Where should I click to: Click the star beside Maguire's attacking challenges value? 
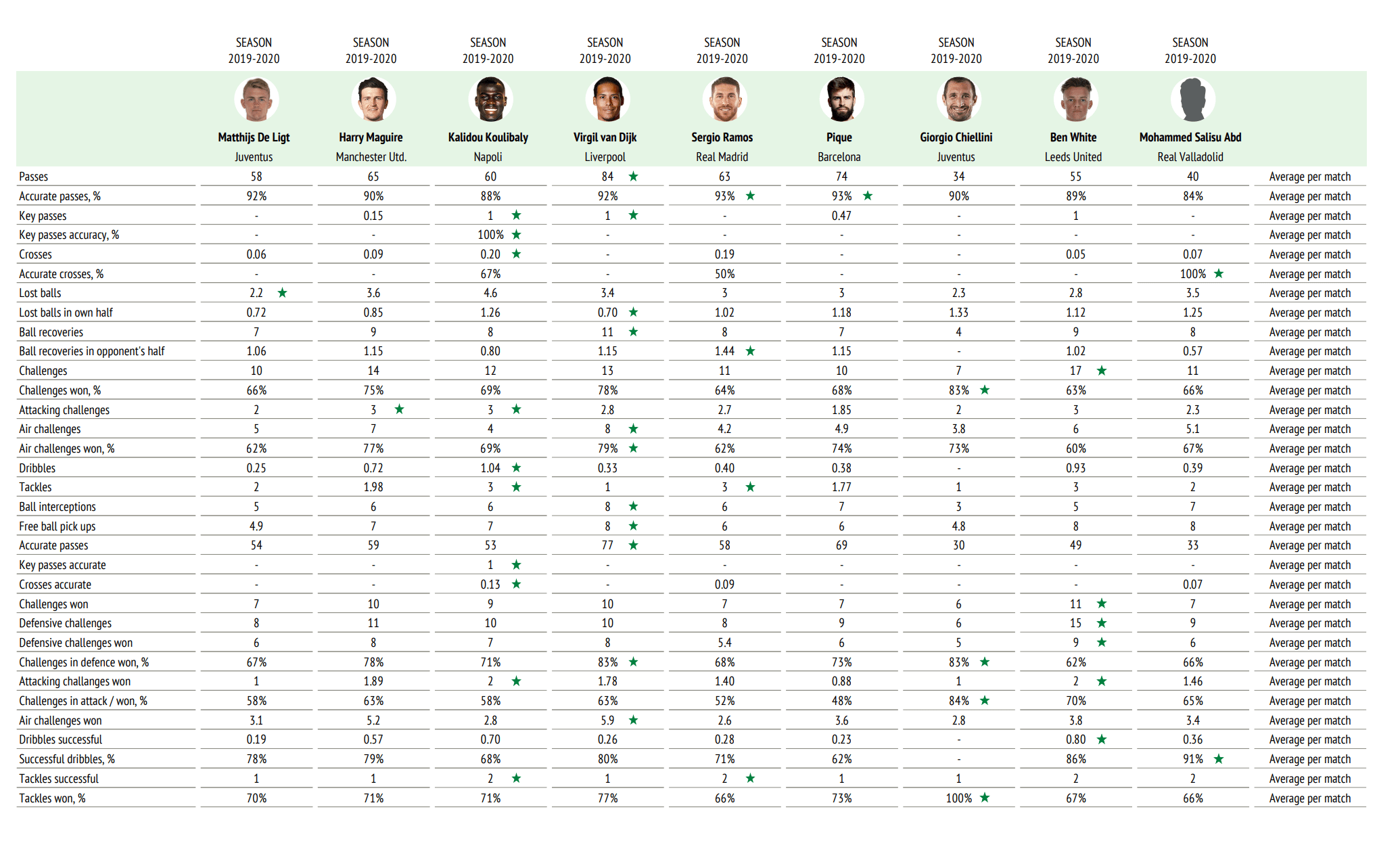click(399, 409)
